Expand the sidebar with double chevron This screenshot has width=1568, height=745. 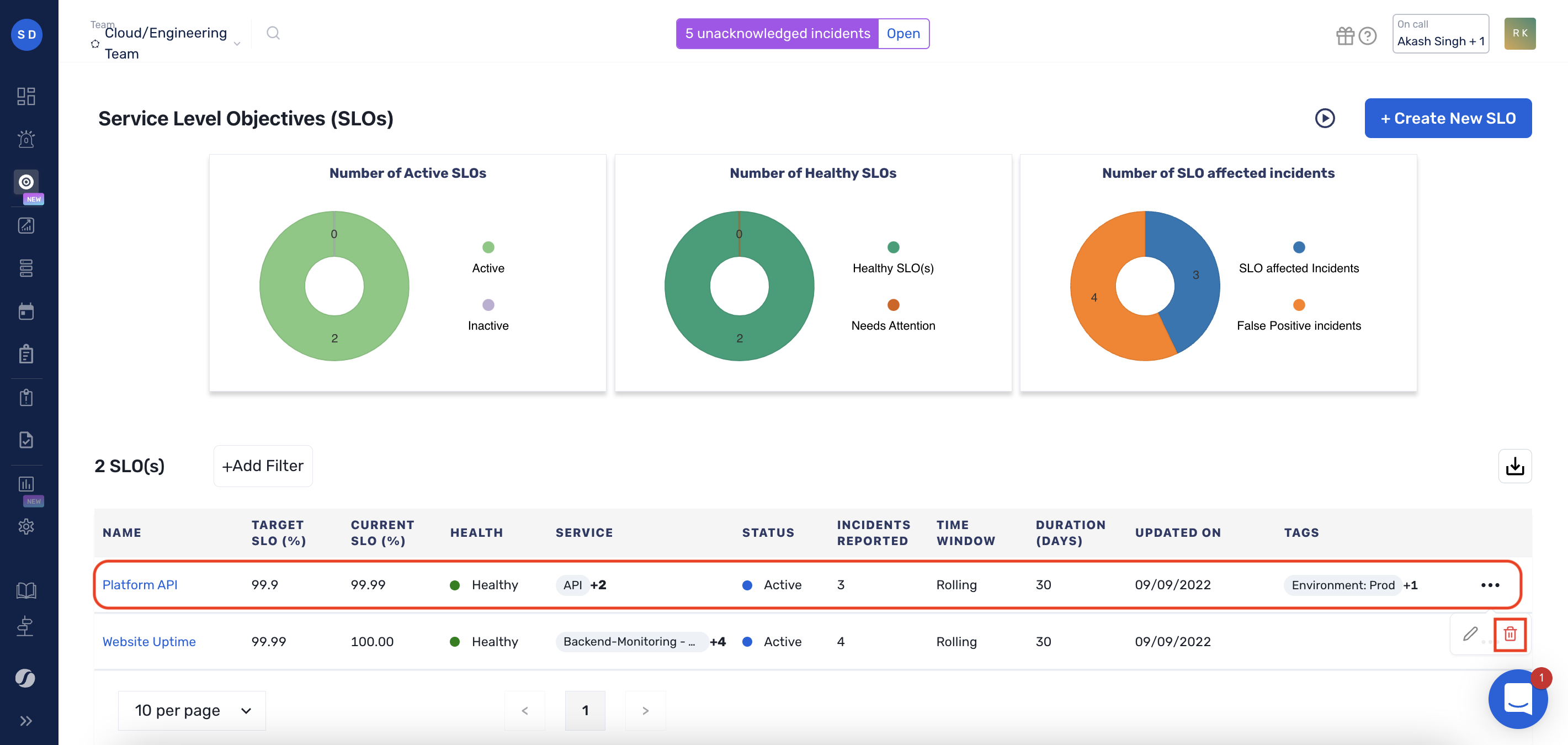pyautogui.click(x=26, y=721)
